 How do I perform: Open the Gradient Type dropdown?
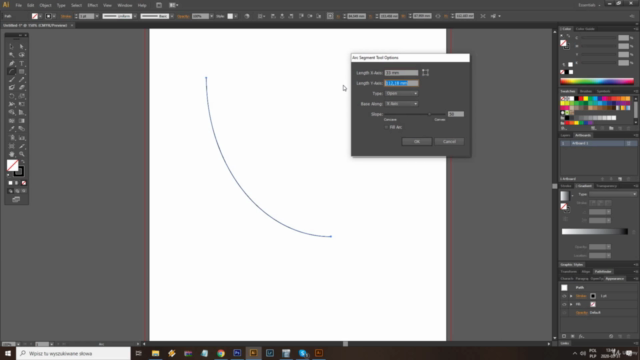pyautogui.click(x=613, y=194)
